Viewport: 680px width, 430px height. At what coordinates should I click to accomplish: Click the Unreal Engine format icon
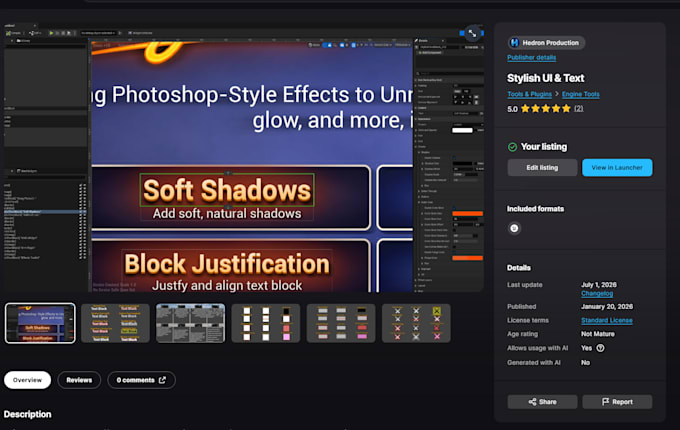(514, 228)
